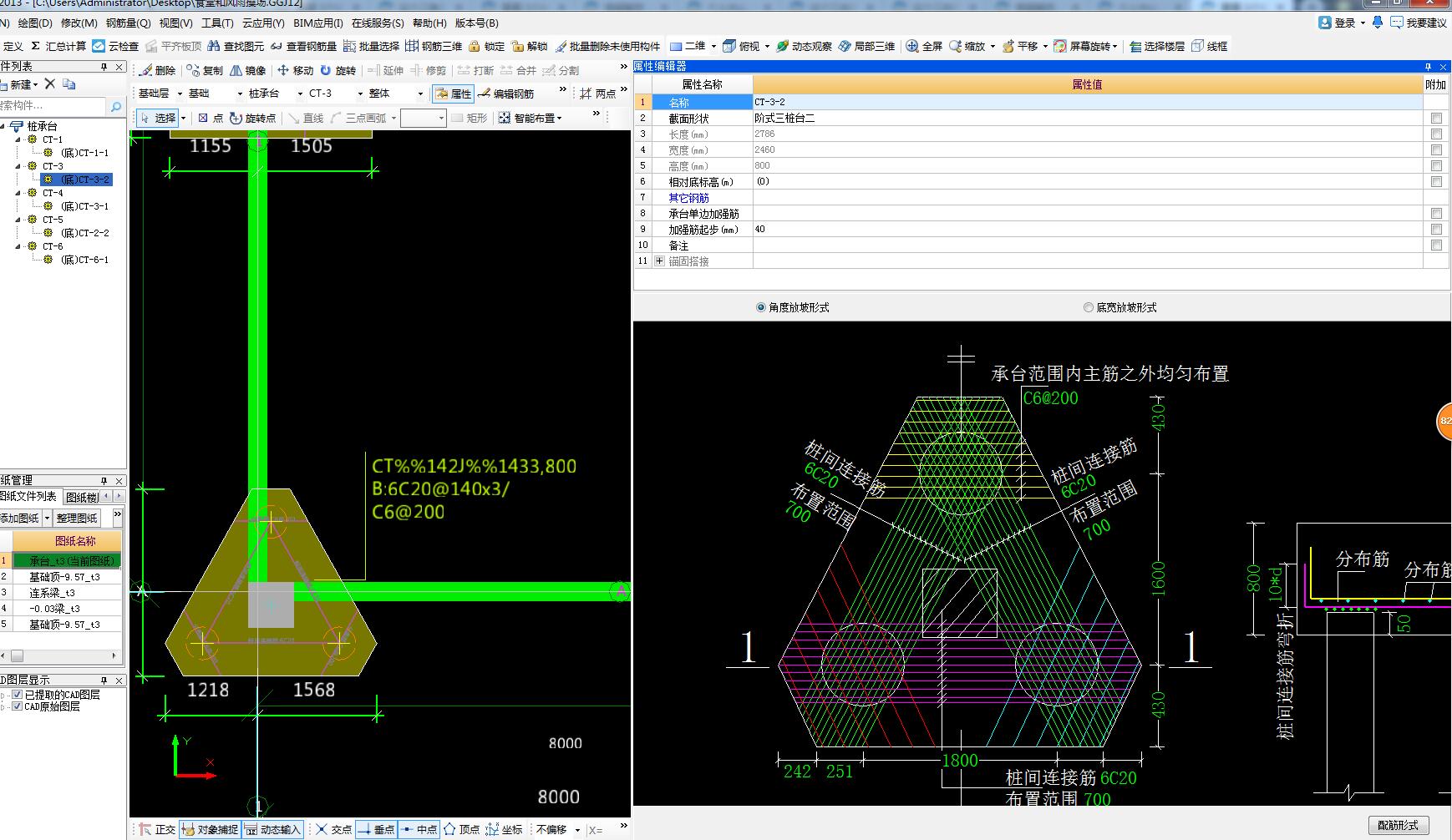This screenshot has width=1452, height=840.
Task: Open 选择楼层 select floor tool
Action: [x=1157, y=46]
